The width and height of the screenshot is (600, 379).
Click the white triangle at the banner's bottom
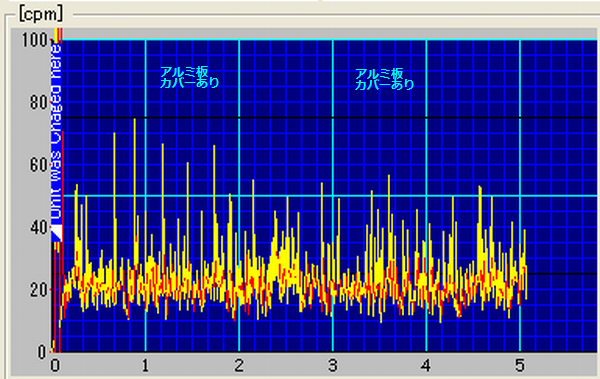(x=57, y=233)
